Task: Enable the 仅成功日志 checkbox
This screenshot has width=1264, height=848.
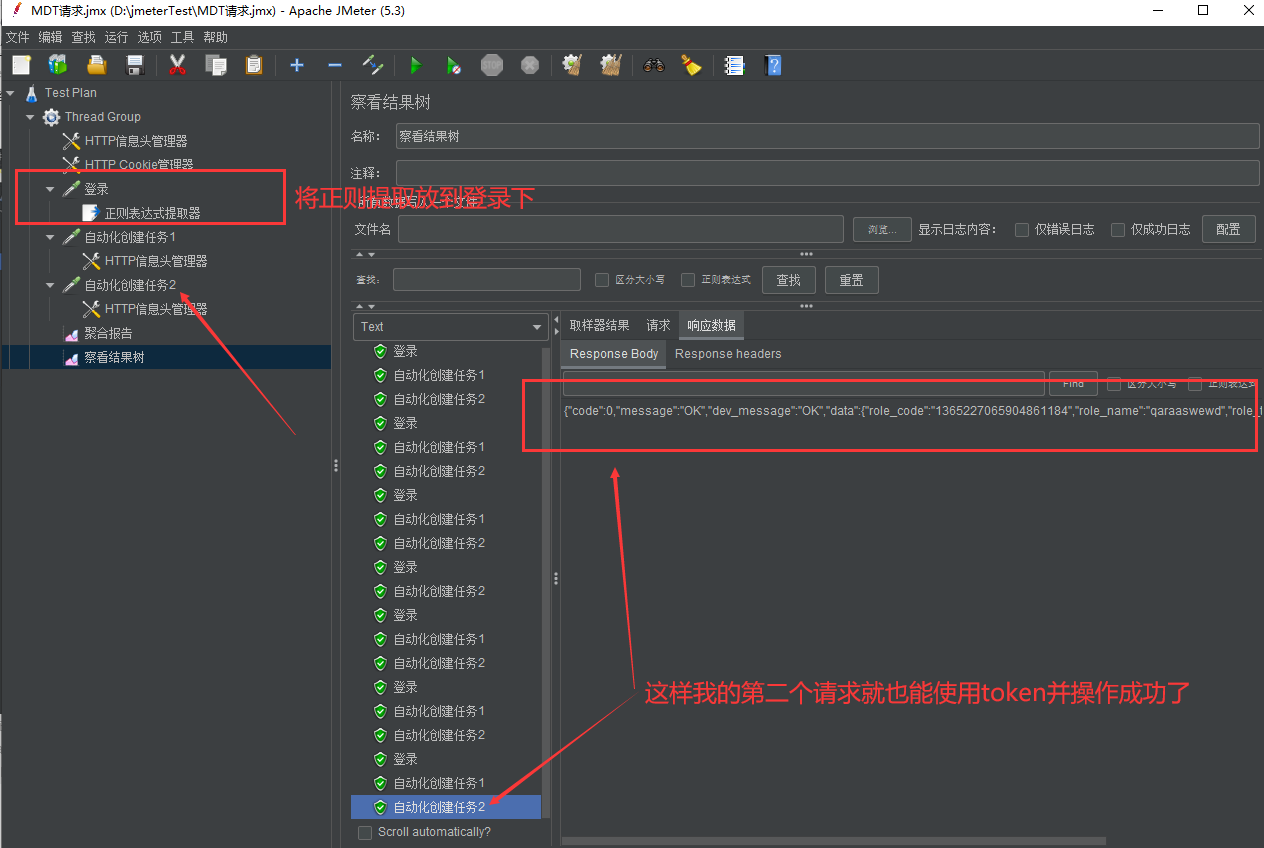Action: [1118, 229]
